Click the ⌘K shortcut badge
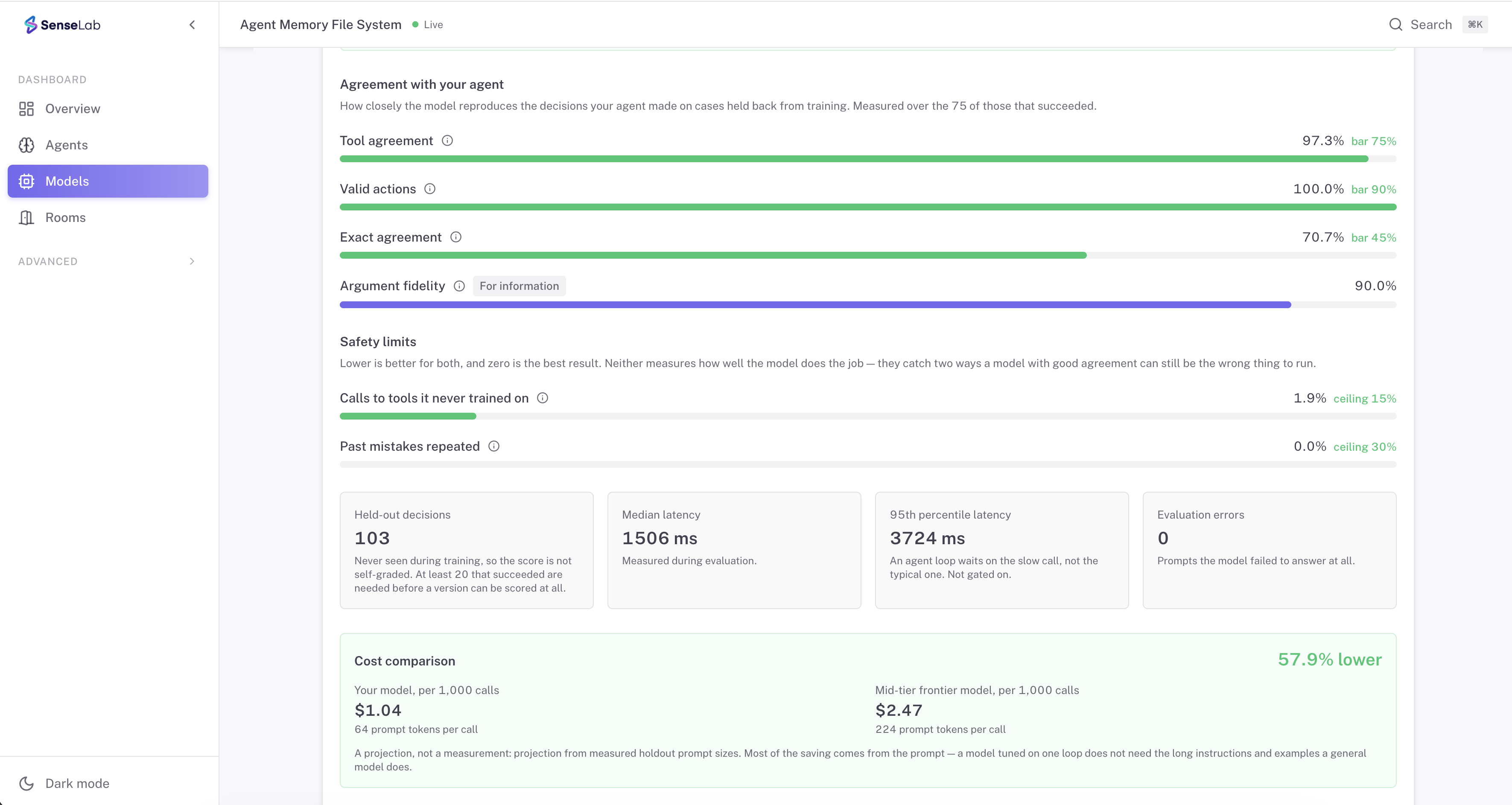 pyautogui.click(x=1475, y=25)
